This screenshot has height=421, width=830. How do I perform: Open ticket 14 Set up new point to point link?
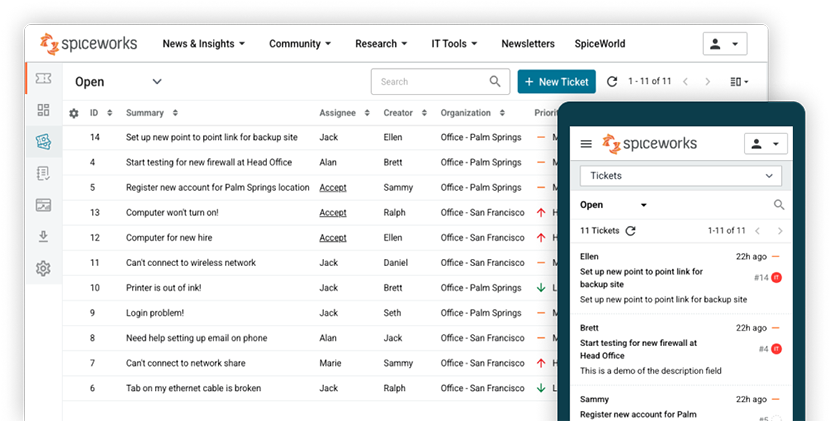[212, 137]
